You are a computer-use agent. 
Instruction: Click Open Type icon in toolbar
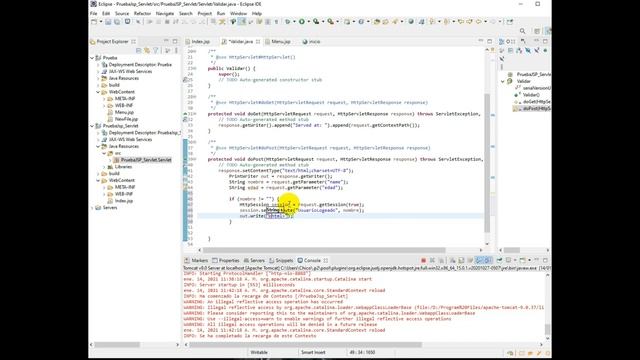[x=377, y=22]
